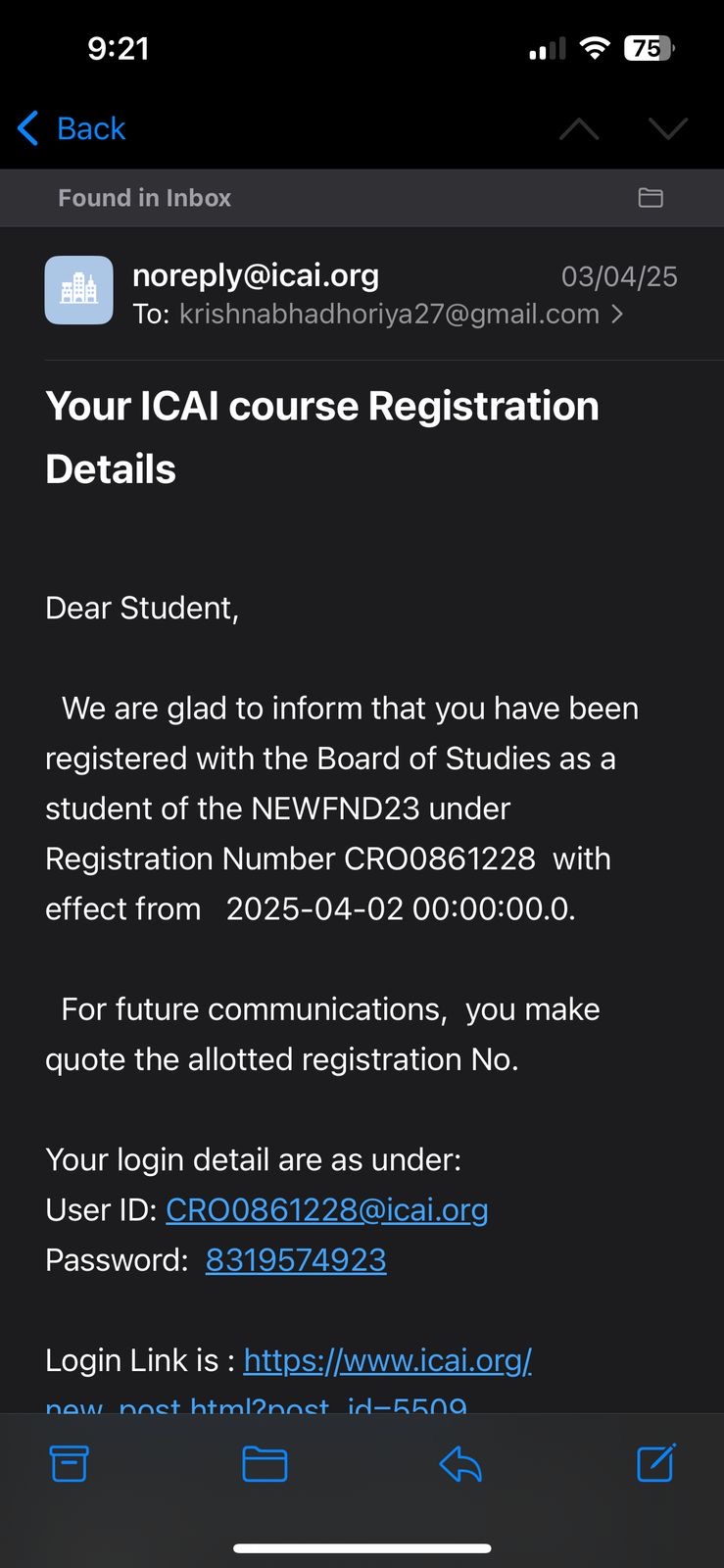The width and height of the screenshot is (724, 1568).
Task: Expand recipient details chevron after gmail address
Action: coord(617,315)
